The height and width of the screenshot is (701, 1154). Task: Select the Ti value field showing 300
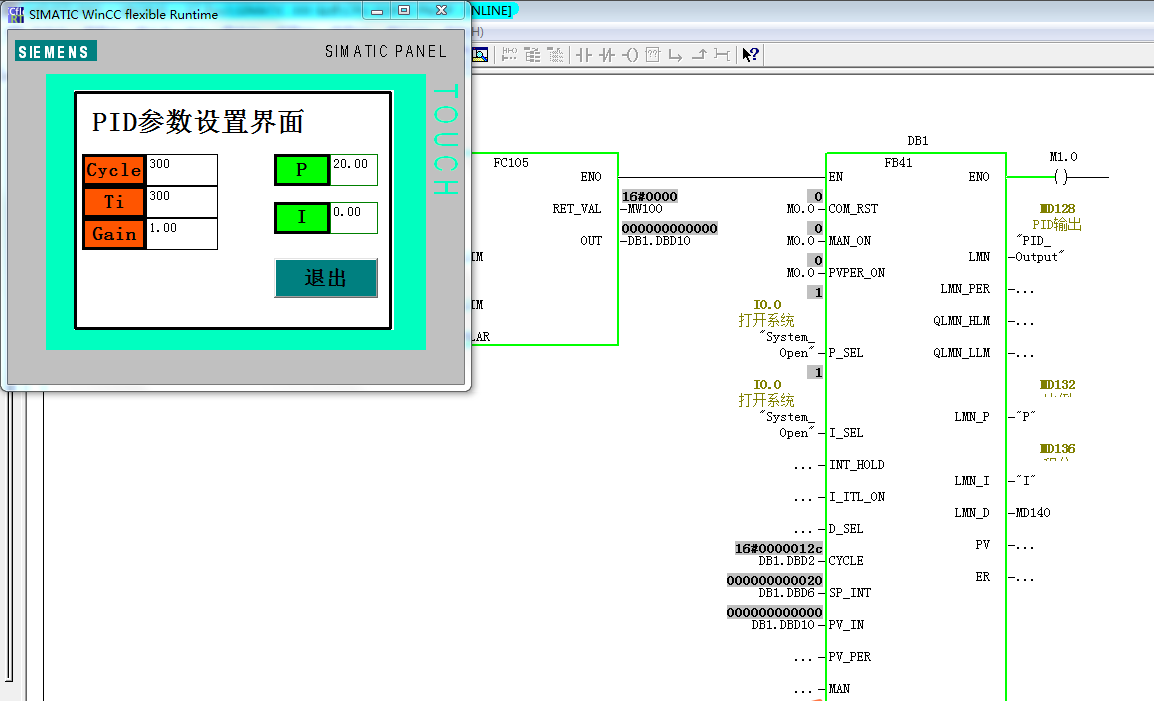tap(182, 202)
